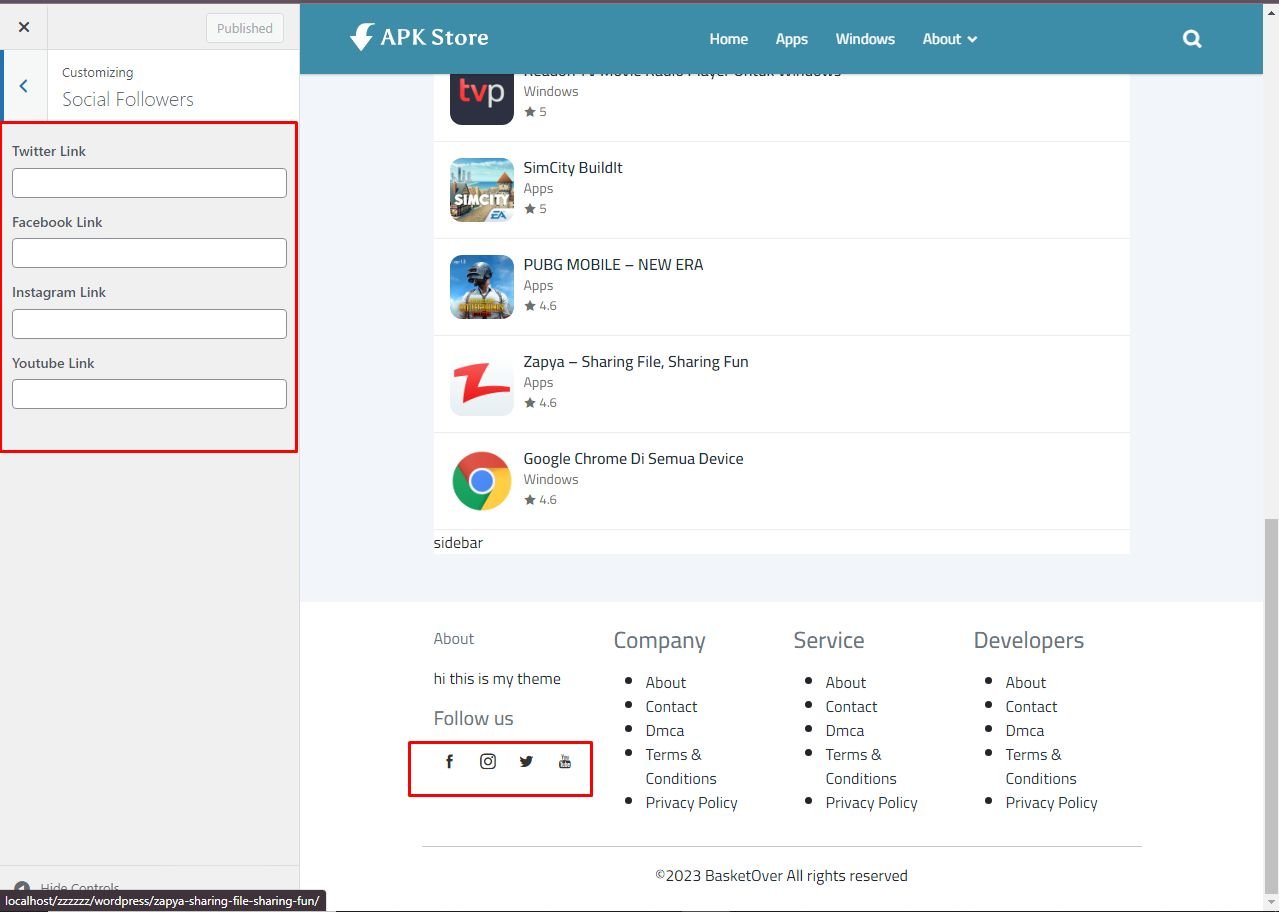1279x912 pixels.
Task: Click Privacy Policy under Developers
Action: tap(1051, 803)
